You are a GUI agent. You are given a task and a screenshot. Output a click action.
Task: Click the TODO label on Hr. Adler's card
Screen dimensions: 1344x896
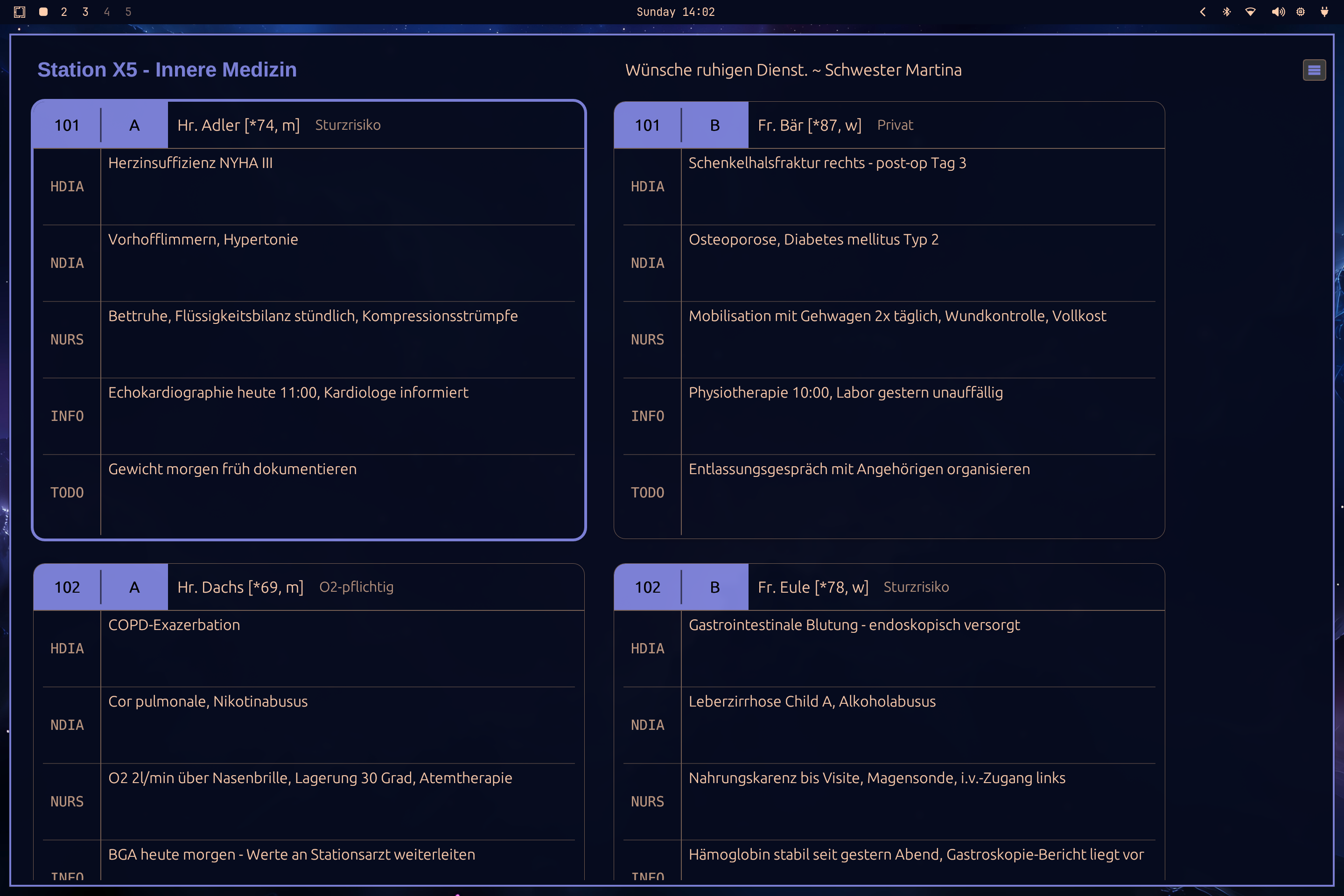point(67,493)
